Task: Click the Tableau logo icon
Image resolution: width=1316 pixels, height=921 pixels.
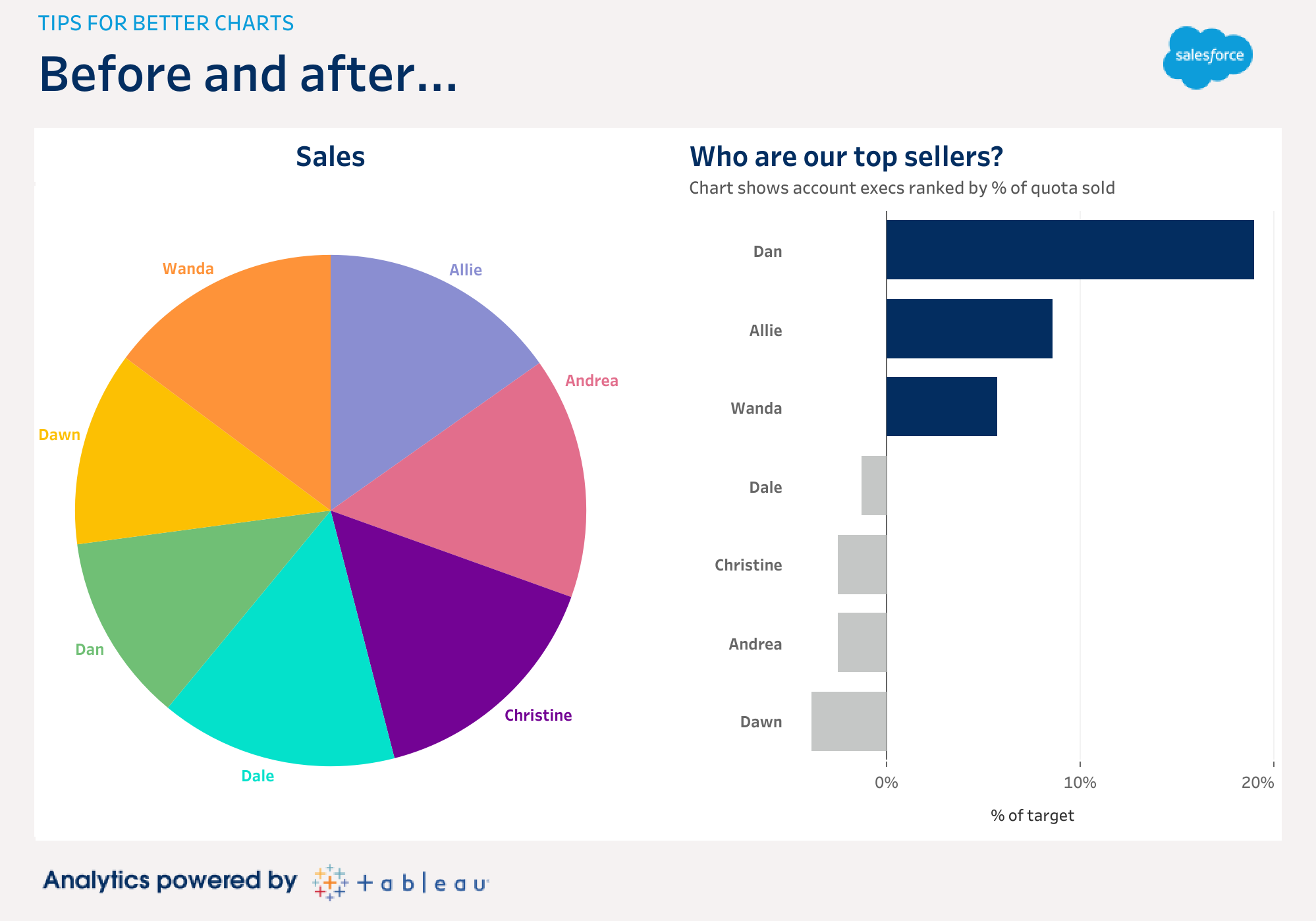Action: [x=330, y=882]
